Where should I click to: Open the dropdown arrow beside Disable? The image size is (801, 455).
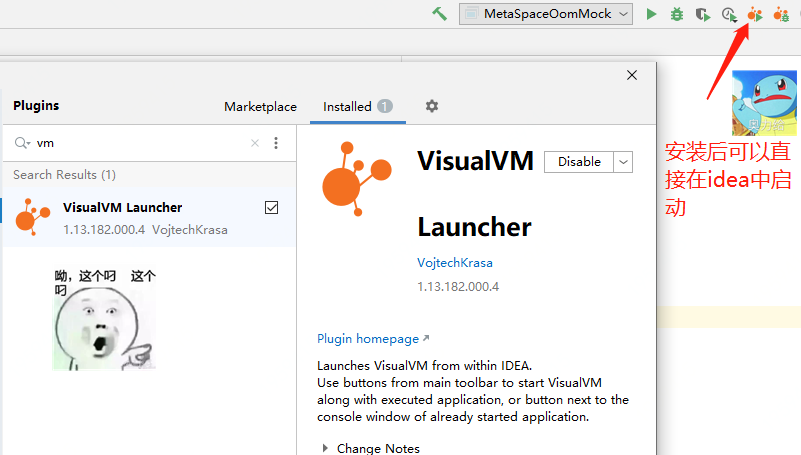coord(623,162)
